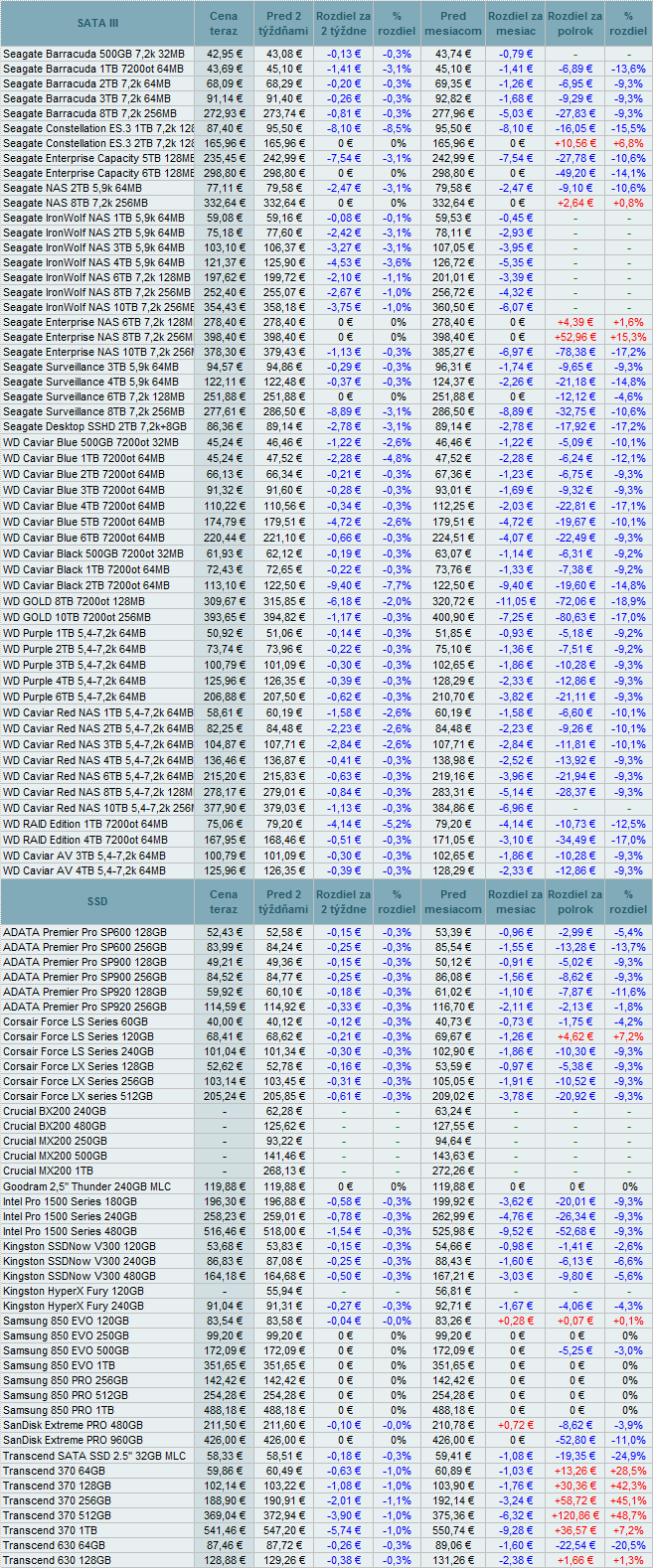Click 'Rozdiel za mesiac' header in SATA III table
Image resolution: width=653 pixels, height=1568 pixels.
[515, 23]
